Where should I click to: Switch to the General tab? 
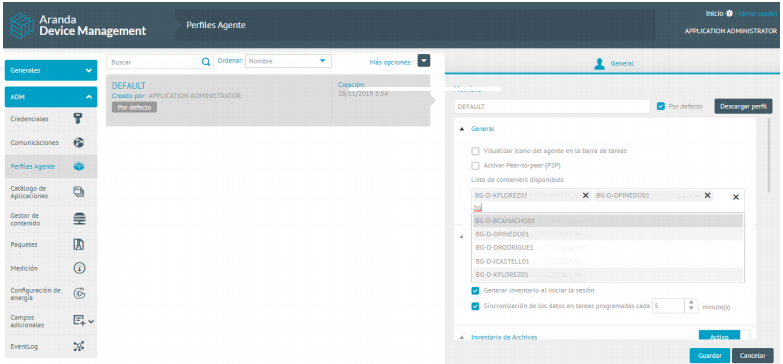(x=613, y=64)
